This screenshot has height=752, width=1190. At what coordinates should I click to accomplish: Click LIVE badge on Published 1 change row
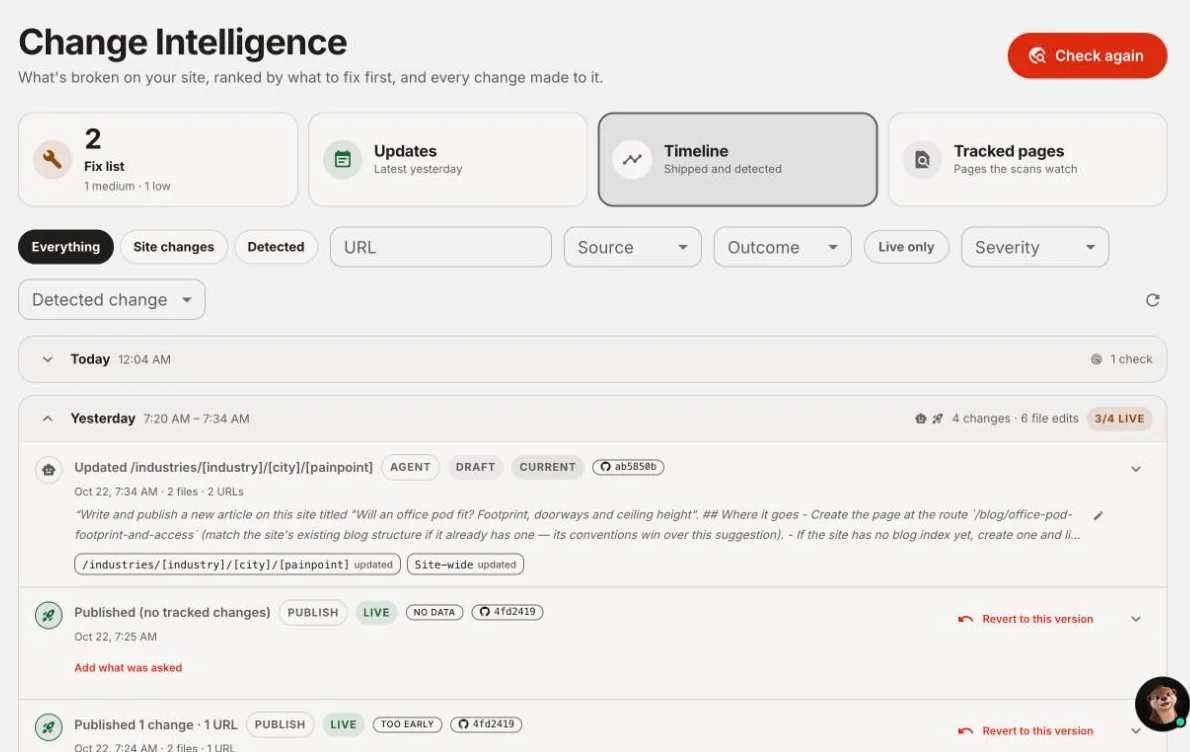pyautogui.click(x=343, y=725)
